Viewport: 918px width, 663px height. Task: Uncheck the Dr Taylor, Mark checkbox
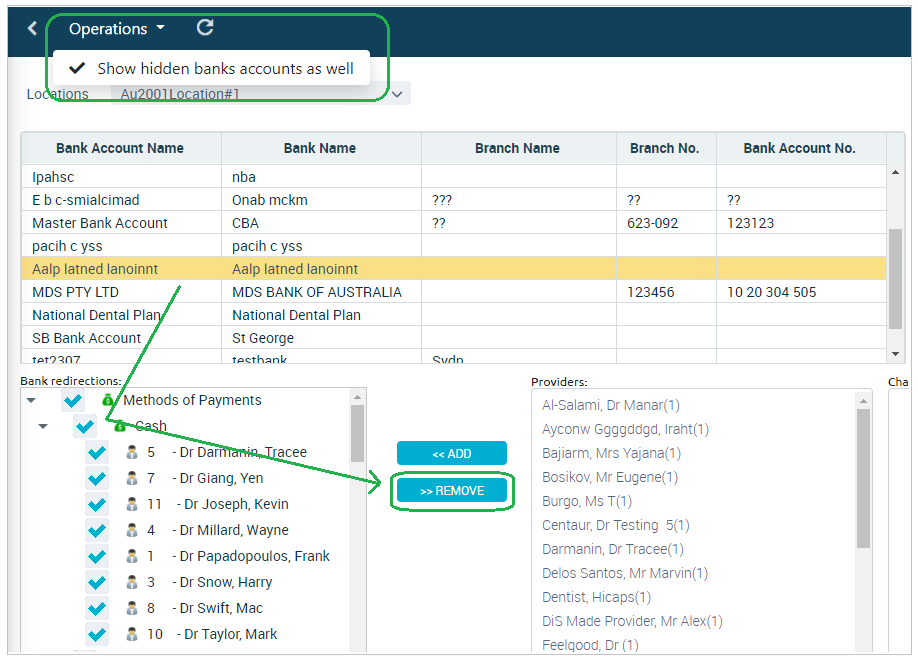tap(97, 634)
